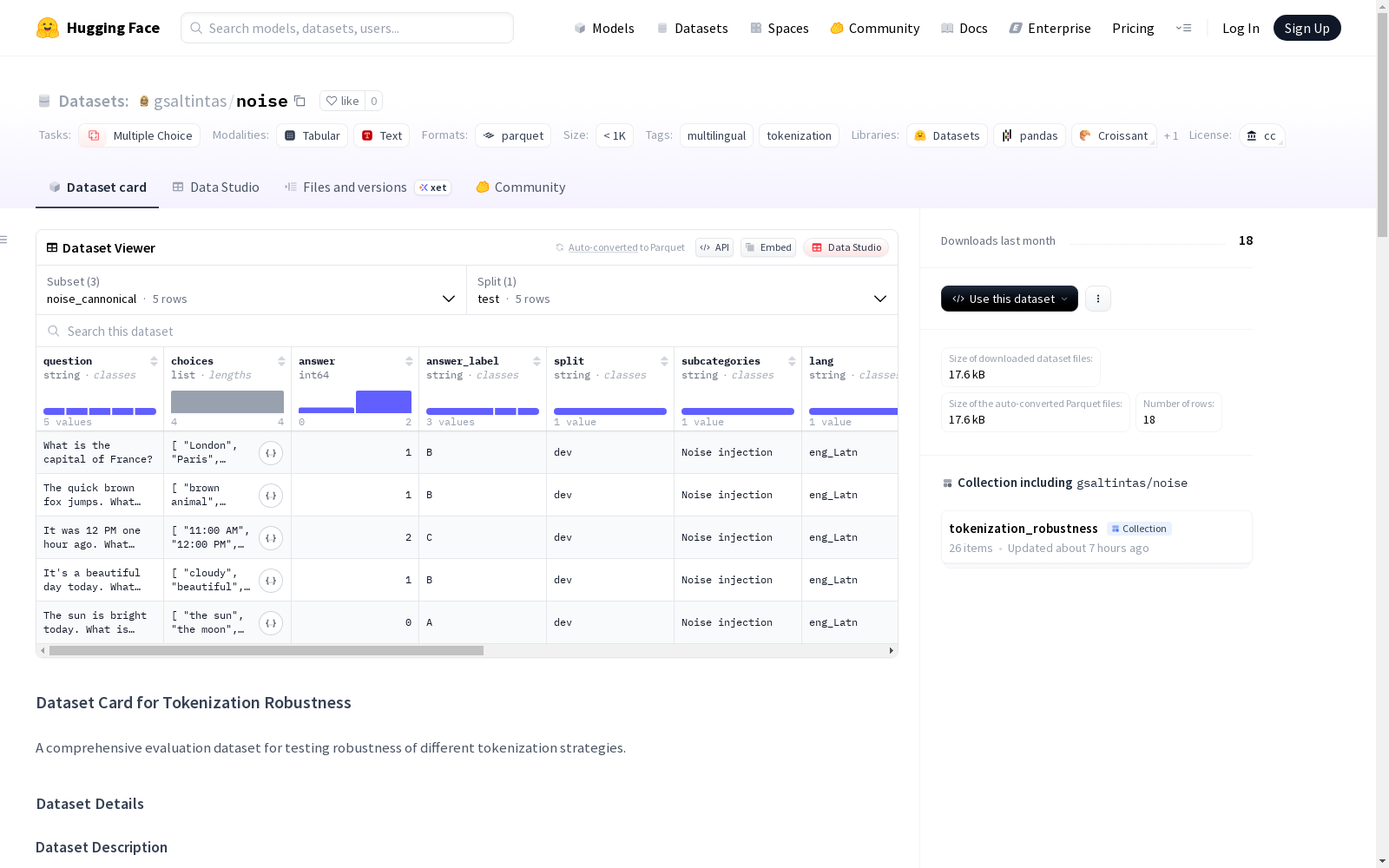Expand the Use this dataset button
1389x868 pixels.
tap(1010, 299)
